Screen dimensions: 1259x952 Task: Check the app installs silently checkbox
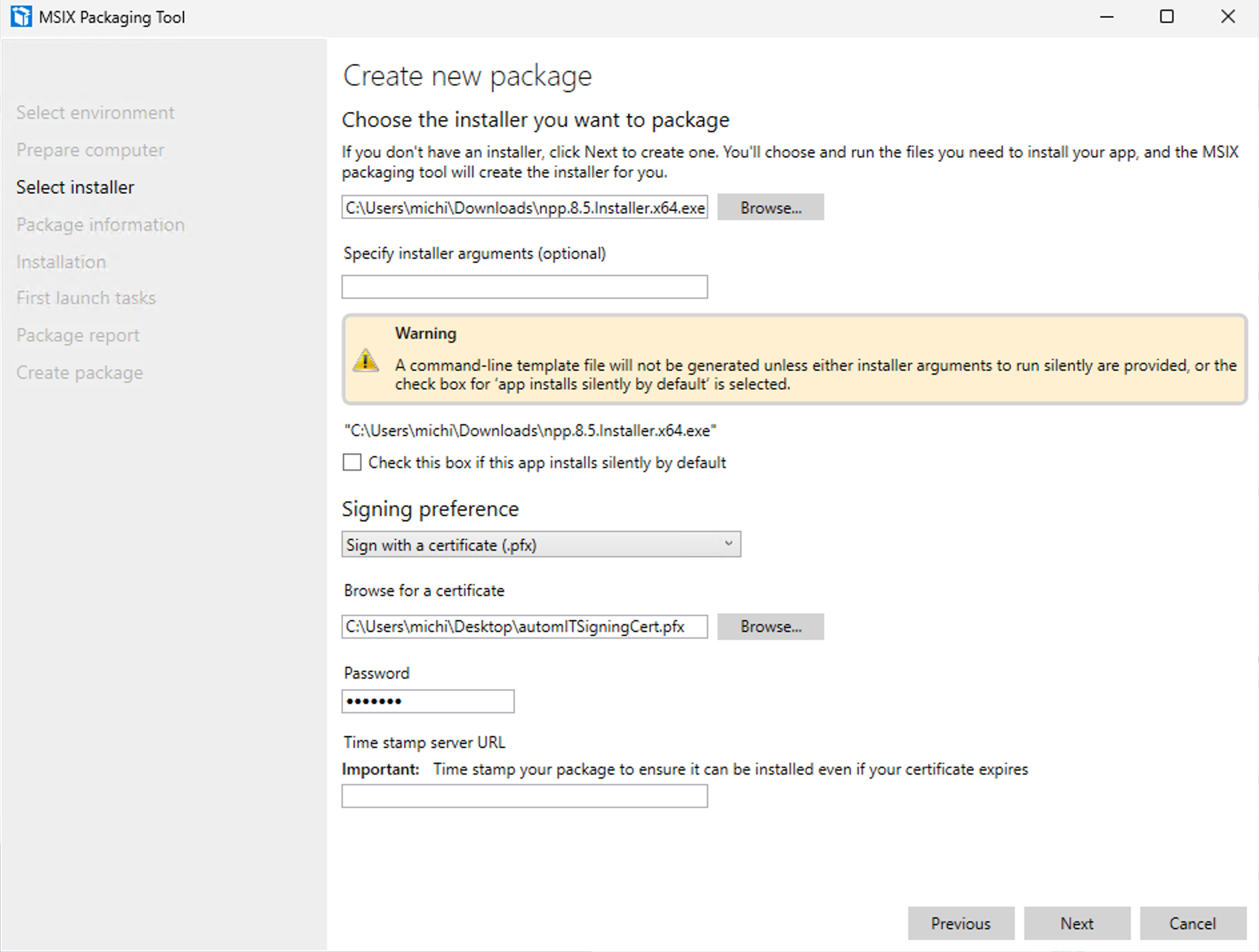[x=352, y=462]
